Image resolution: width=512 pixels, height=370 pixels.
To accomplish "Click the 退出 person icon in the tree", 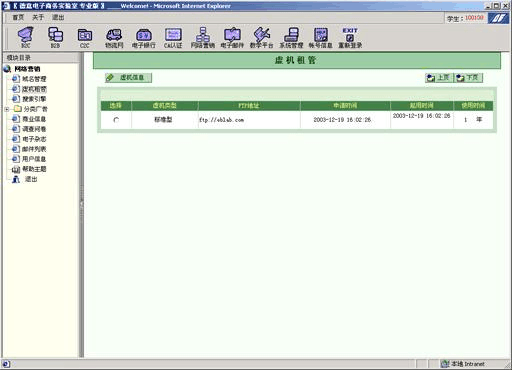I will [16, 179].
